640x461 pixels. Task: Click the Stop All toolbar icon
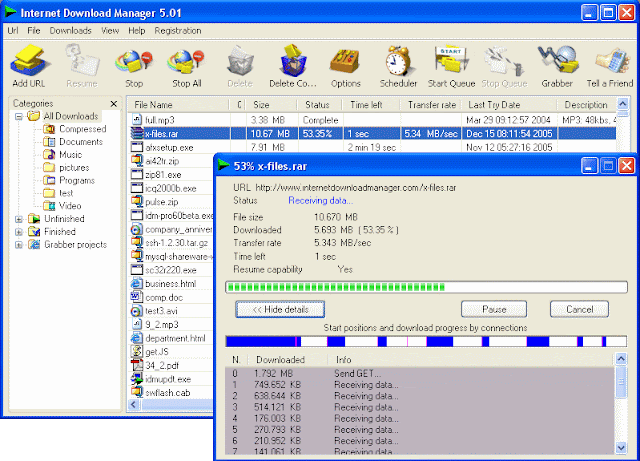[186, 61]
